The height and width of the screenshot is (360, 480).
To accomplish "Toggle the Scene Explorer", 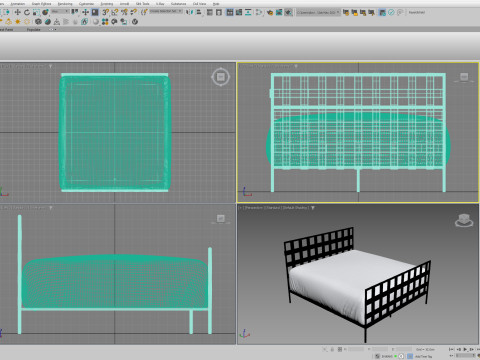I will [x=210, y=12].
